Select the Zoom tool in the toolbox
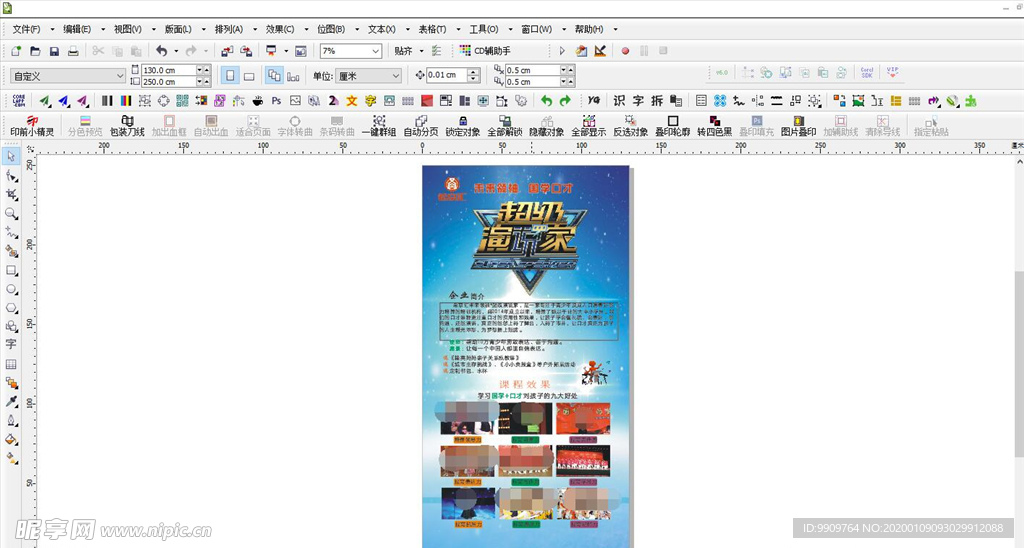Viewport: 1024px width, 548px height. [12, 214]
